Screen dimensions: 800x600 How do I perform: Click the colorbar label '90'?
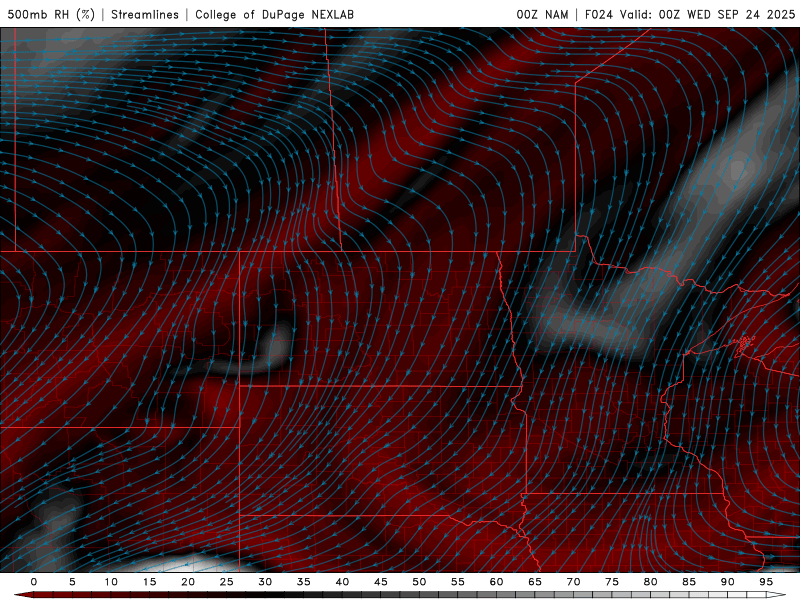(x=727, y=582)
